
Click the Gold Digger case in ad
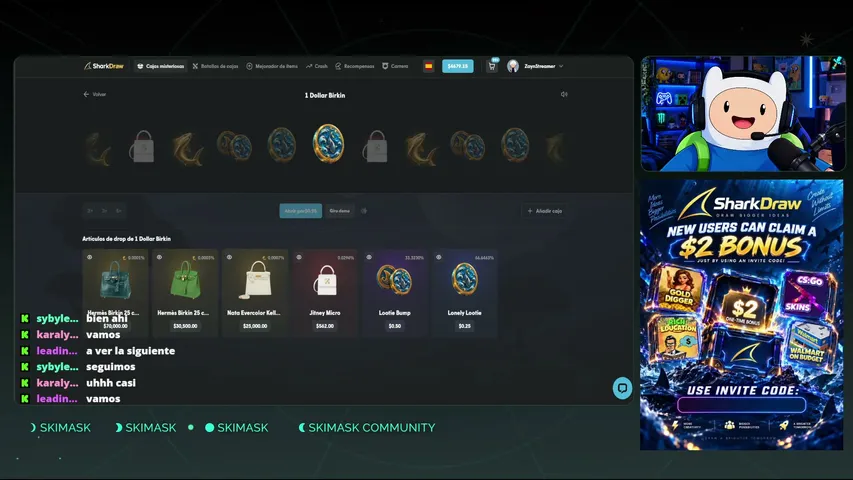click(677, 290)
